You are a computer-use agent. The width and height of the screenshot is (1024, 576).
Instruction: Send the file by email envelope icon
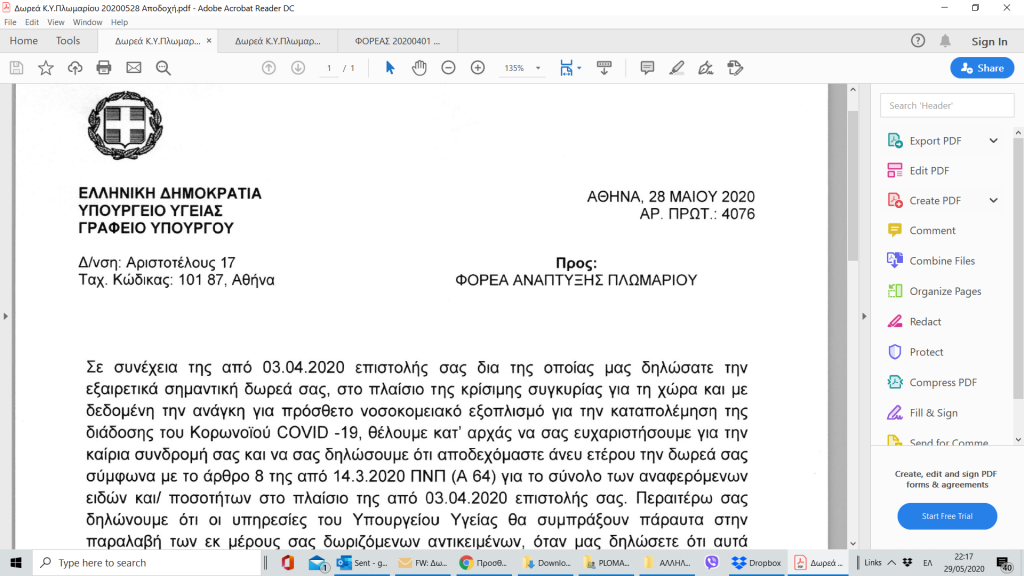tap(134, 68)
